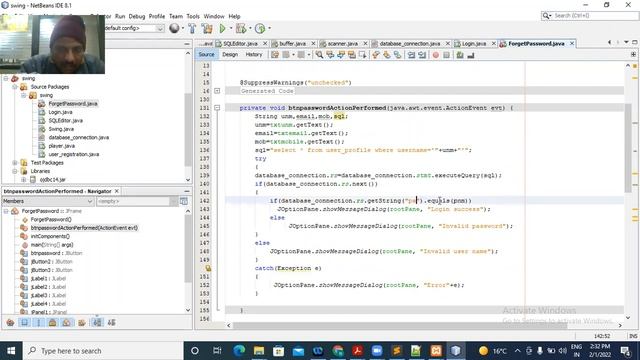Toggle Fully Qualified Names in Navigator
The width and height of the screenshot is (640, 360).
tap(82, 322)
